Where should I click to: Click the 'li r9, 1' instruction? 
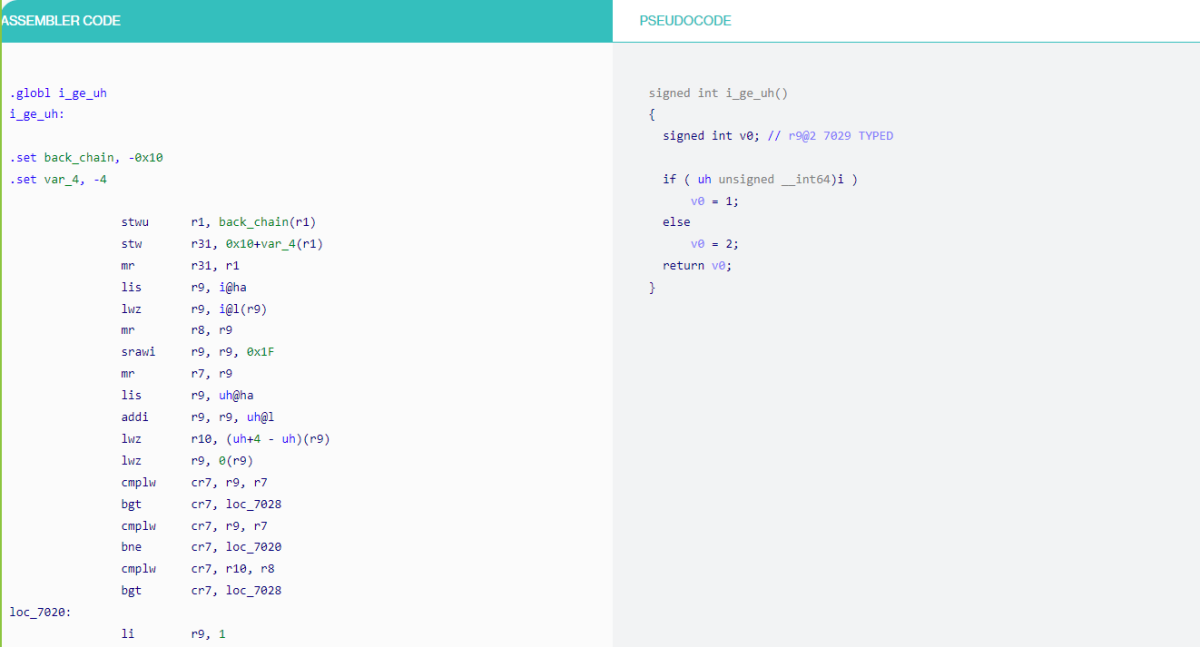(x=173, y=633)
